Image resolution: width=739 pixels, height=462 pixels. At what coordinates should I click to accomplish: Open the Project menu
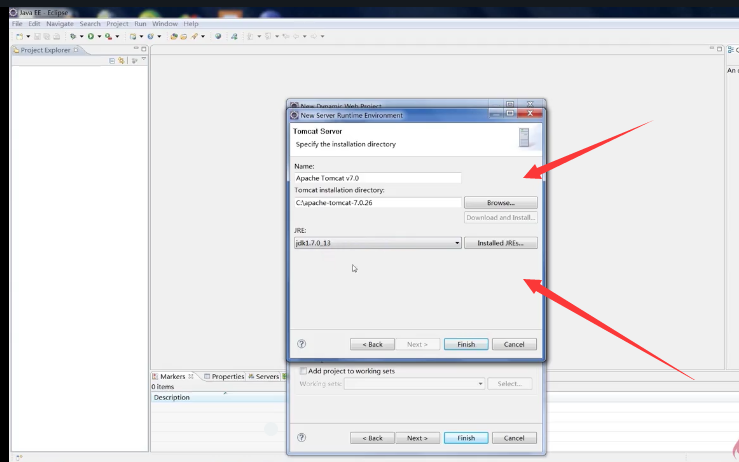click(x=117, y=24)
